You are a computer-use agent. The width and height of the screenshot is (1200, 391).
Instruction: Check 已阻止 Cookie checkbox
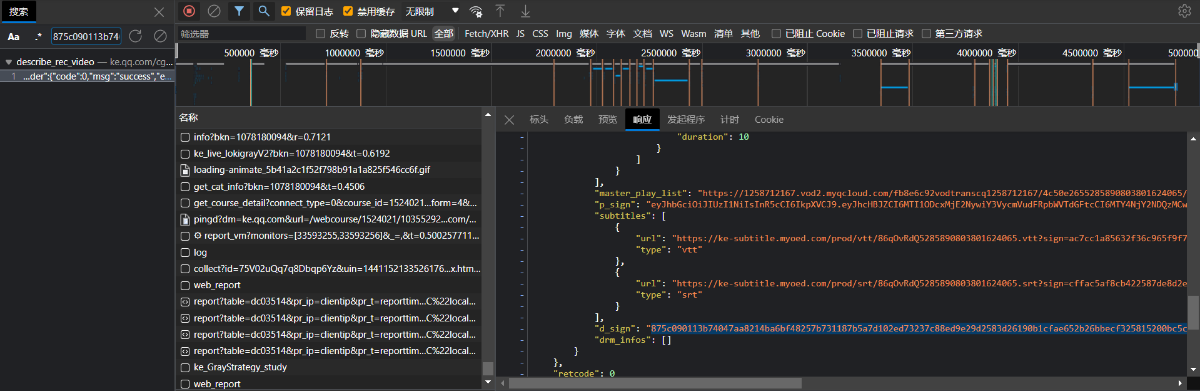pyautogui.click(x=776, y=33)
